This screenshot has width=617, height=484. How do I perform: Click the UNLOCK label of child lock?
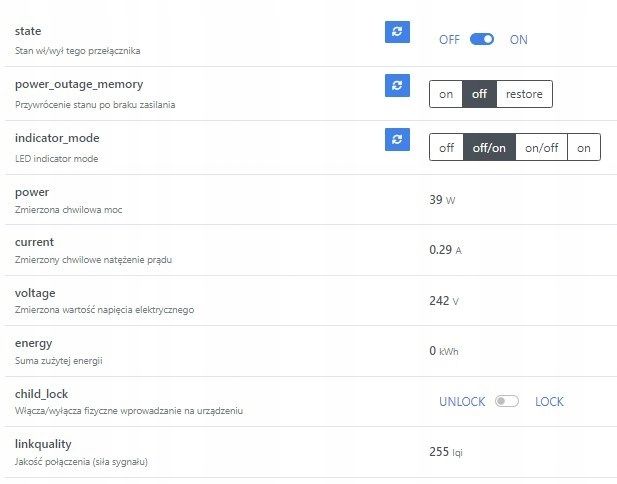pyautogui.click(x=462, y=402)
